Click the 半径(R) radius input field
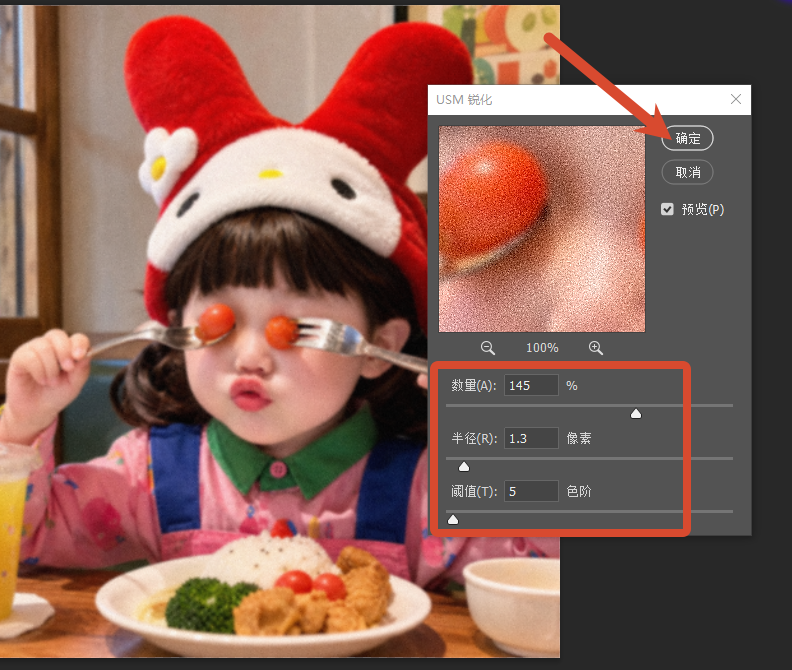This screenshot has width=792, height=670. click(531, 438)
